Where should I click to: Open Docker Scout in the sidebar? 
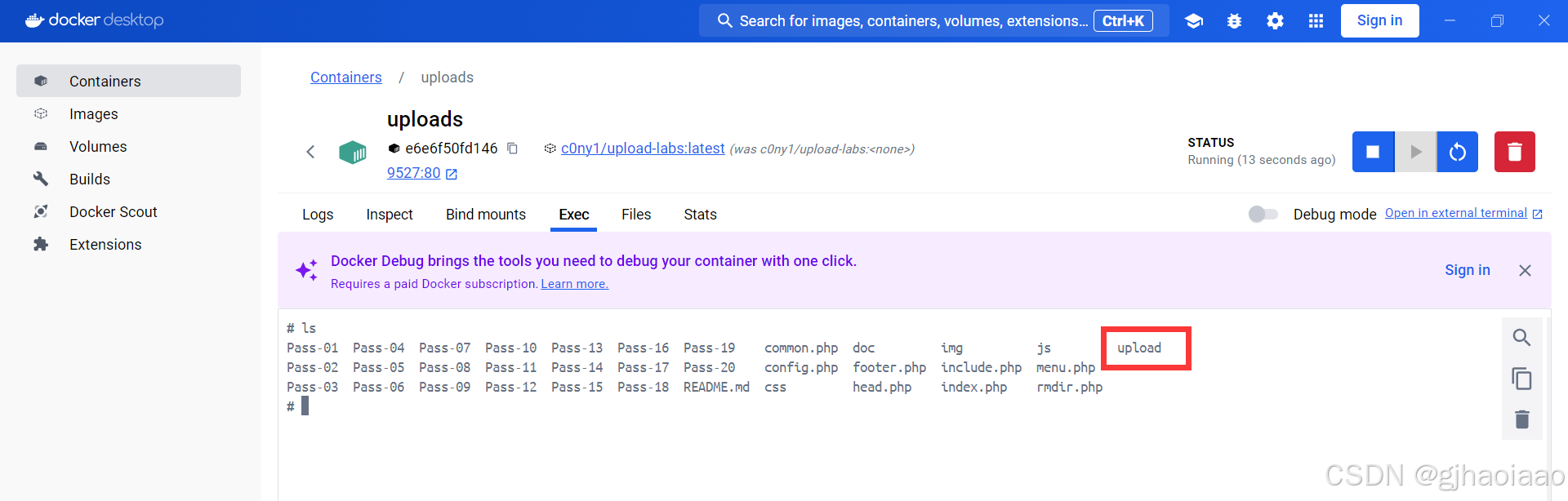click(128, 211)
